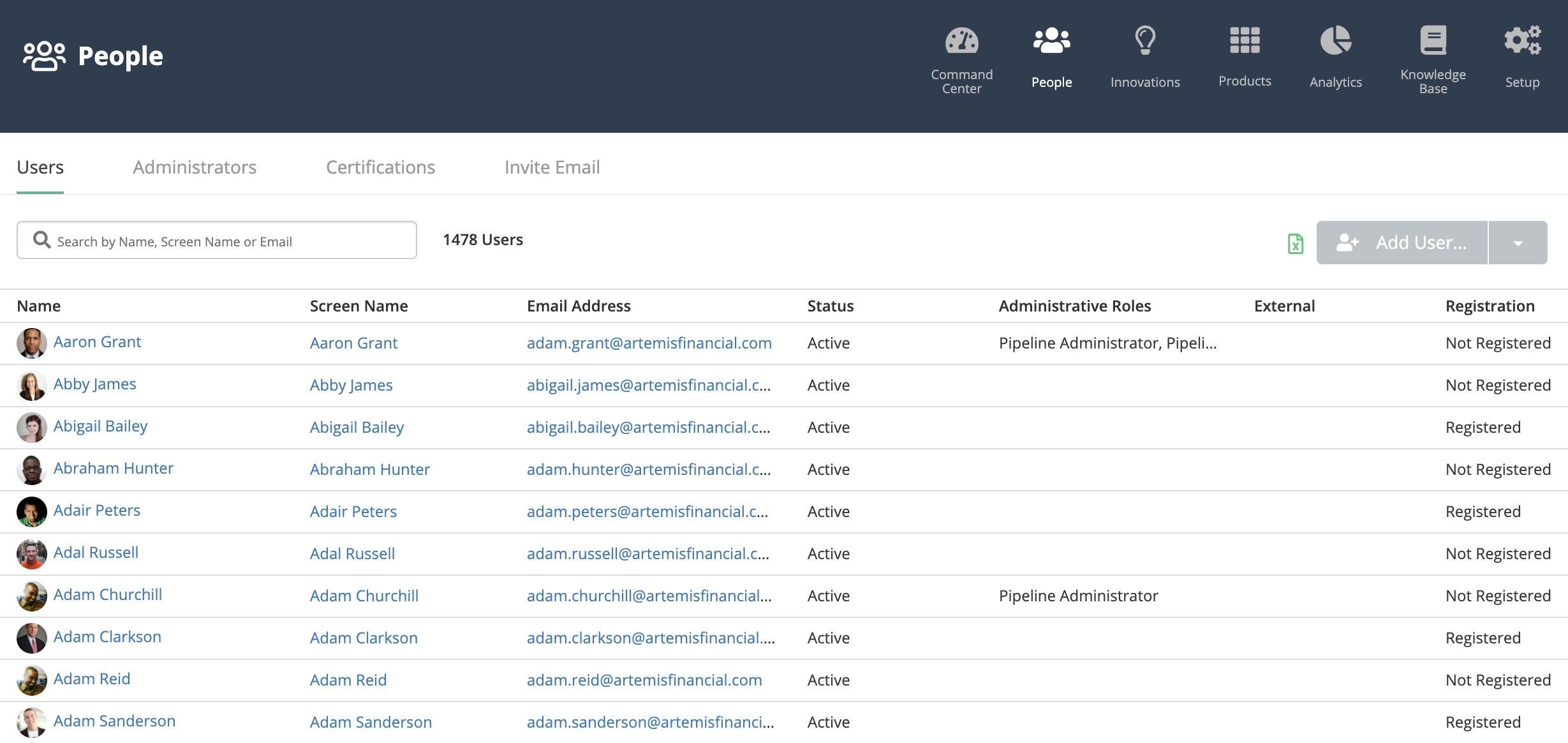Export users to Excel file icon
1568x743 pixels.
(x=1295, y=243)
